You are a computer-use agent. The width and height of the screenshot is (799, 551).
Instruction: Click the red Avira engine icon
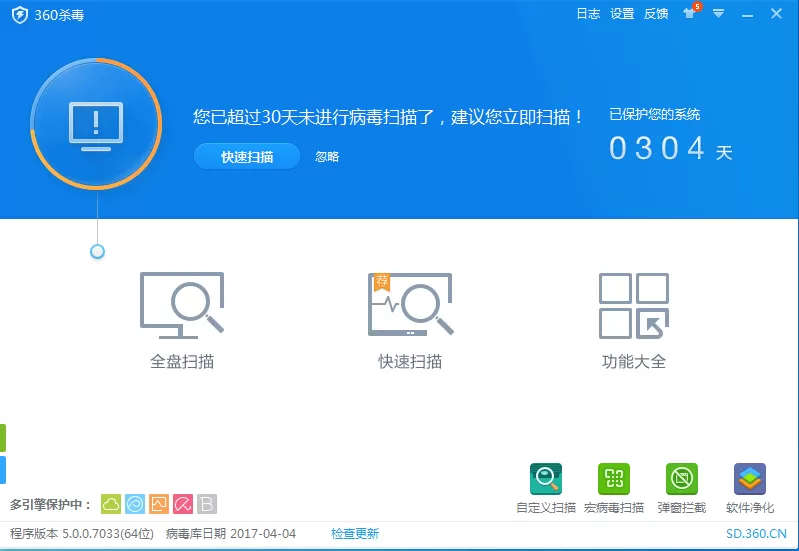pyautogui.click(x=183, y=504)
